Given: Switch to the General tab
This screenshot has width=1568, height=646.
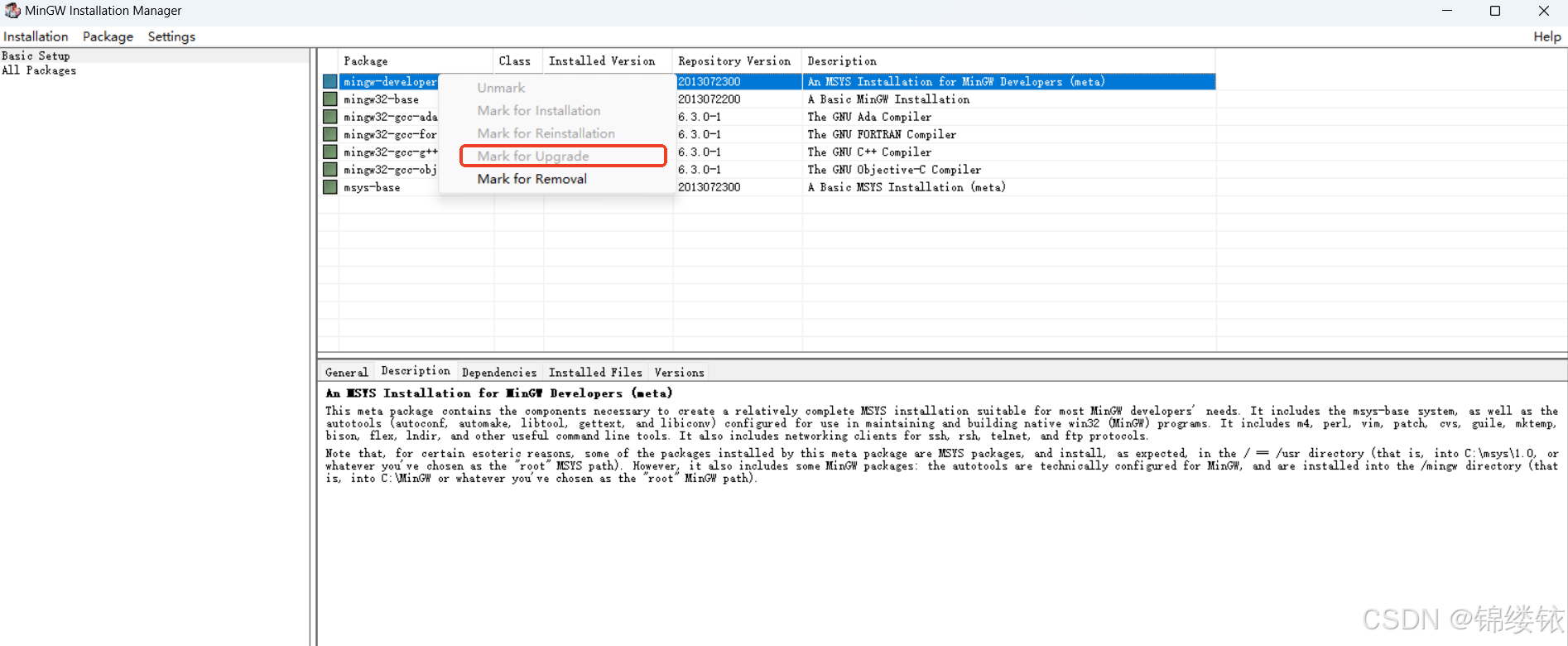Looking at the screenshot, I should click(x=346, y=372).
